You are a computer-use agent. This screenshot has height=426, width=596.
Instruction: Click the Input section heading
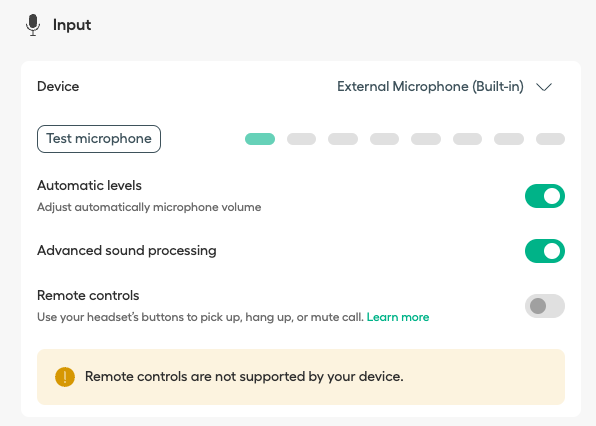tap(72, 25)
